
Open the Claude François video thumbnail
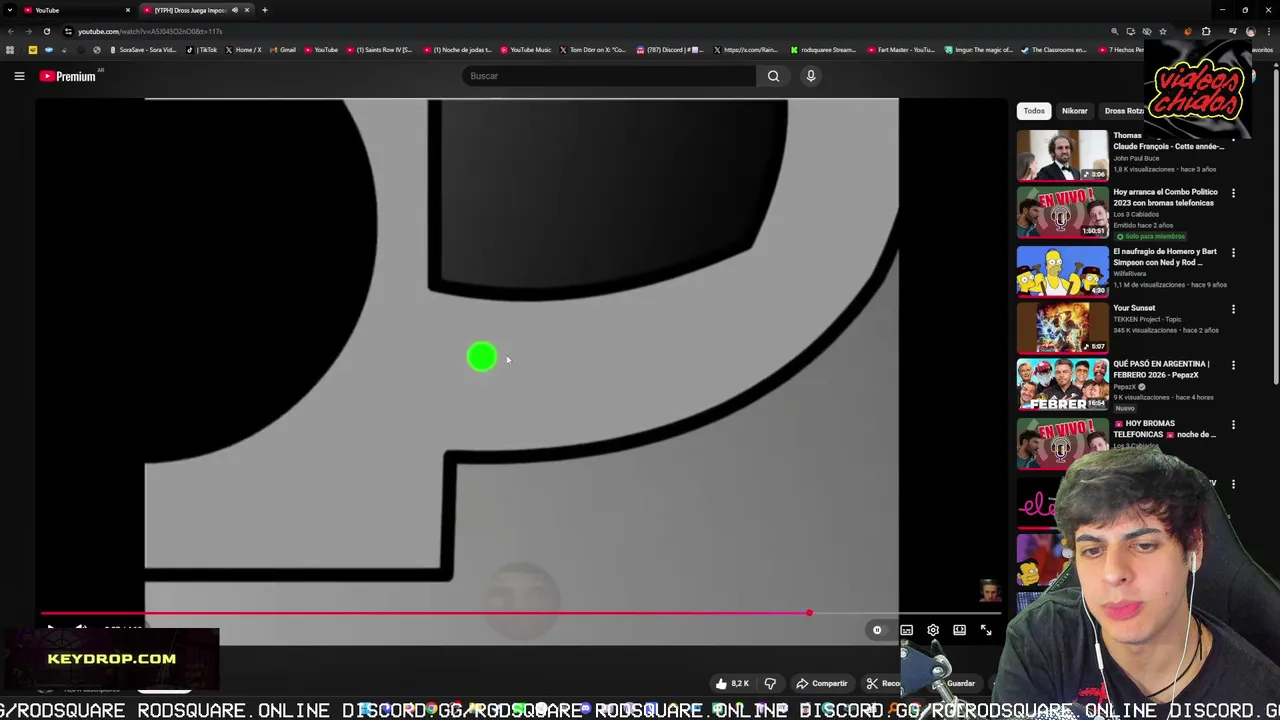[x=1062, y=155]
